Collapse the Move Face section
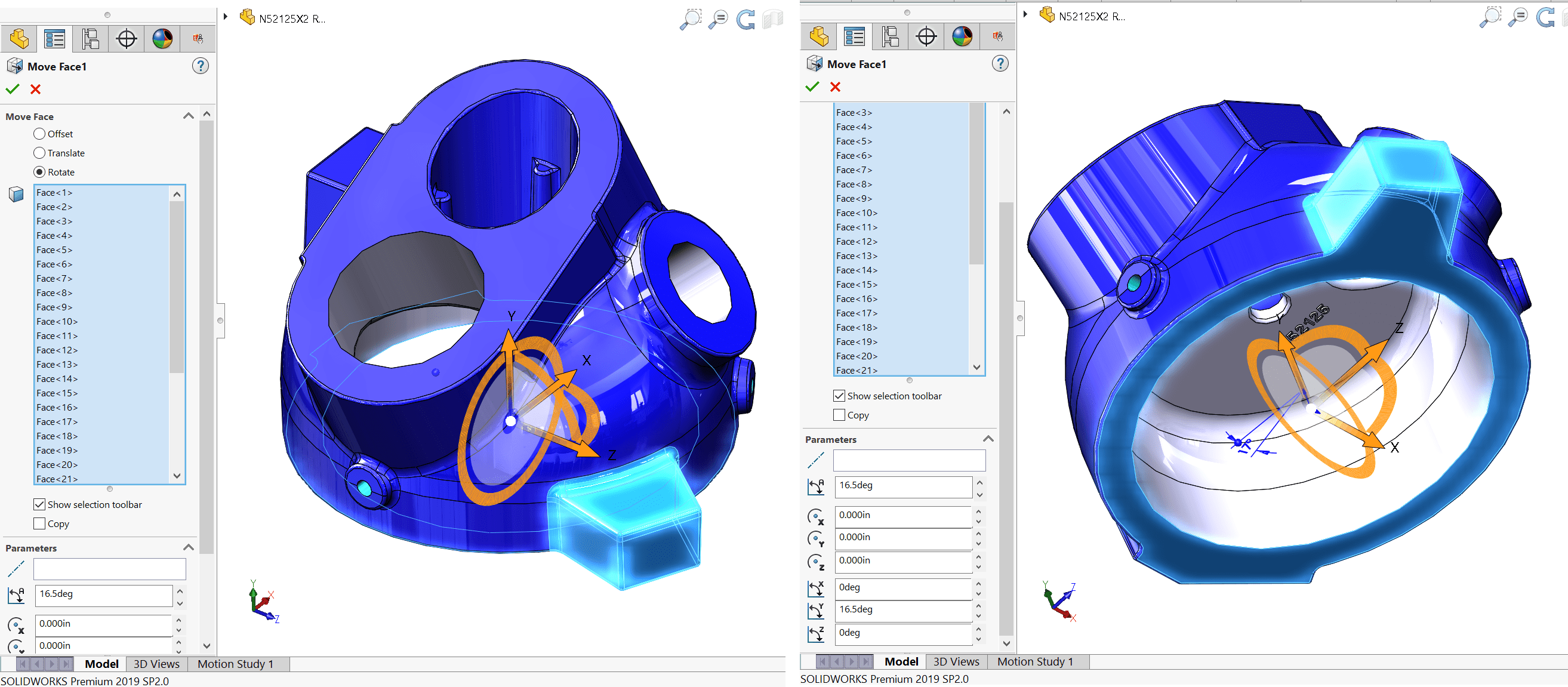1568x687 pixels. (x=189, y=116)
